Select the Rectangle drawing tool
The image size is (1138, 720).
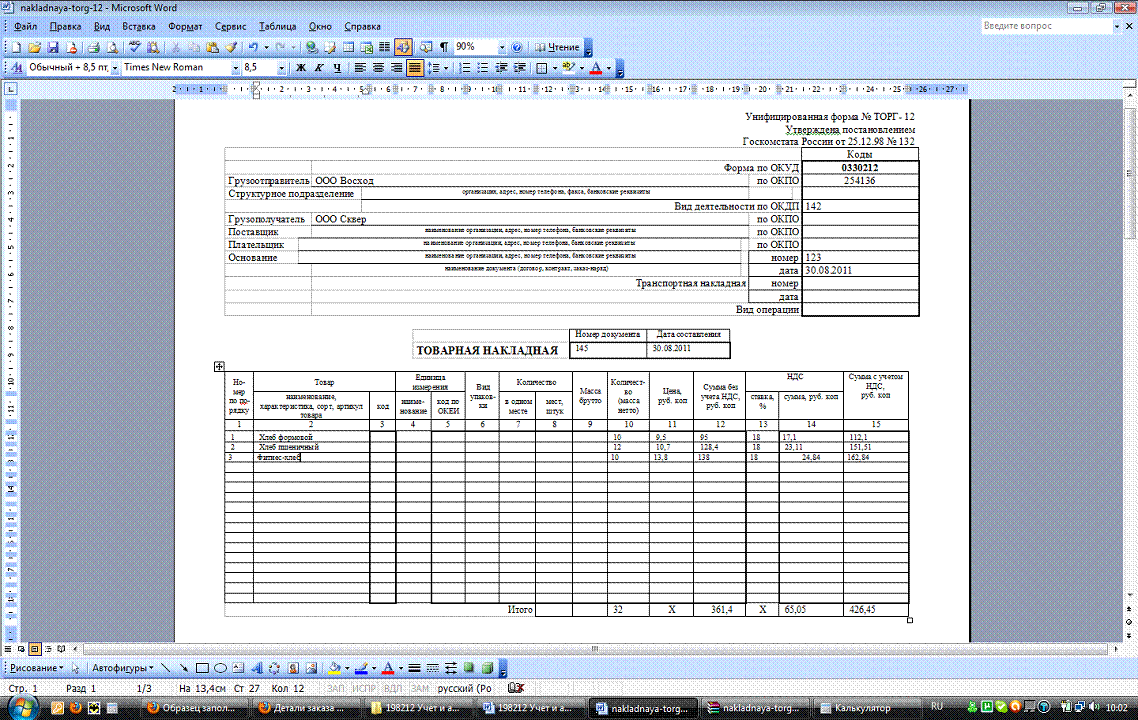point(202,667)
